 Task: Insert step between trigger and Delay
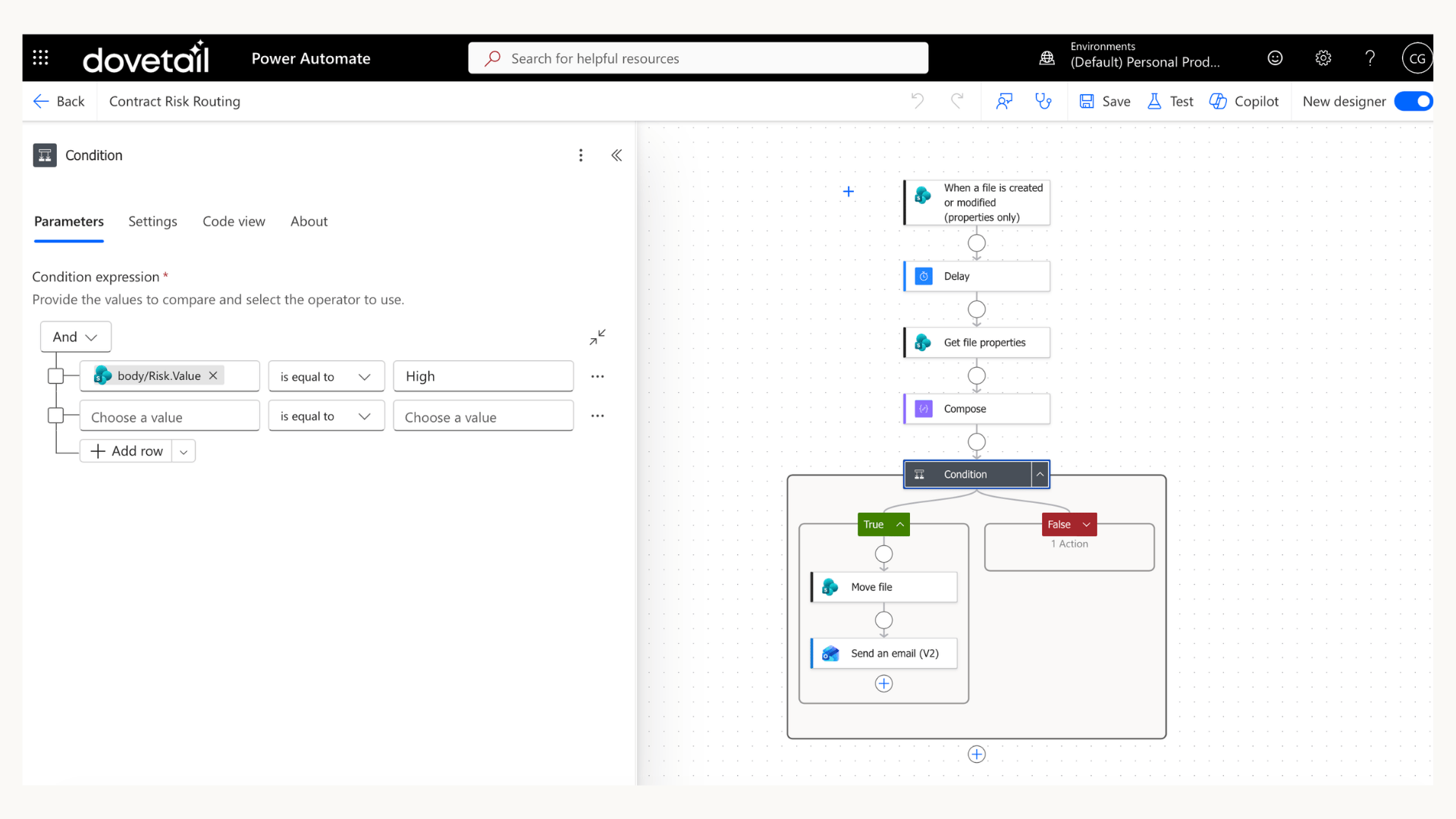[977, 243]
